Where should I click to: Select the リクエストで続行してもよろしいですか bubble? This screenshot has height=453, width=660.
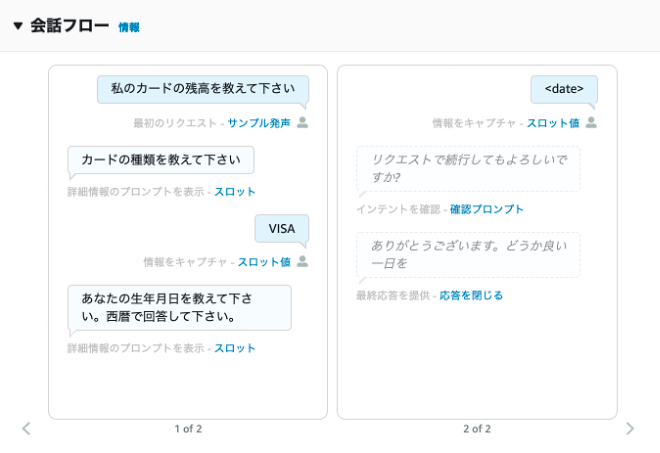468,169
